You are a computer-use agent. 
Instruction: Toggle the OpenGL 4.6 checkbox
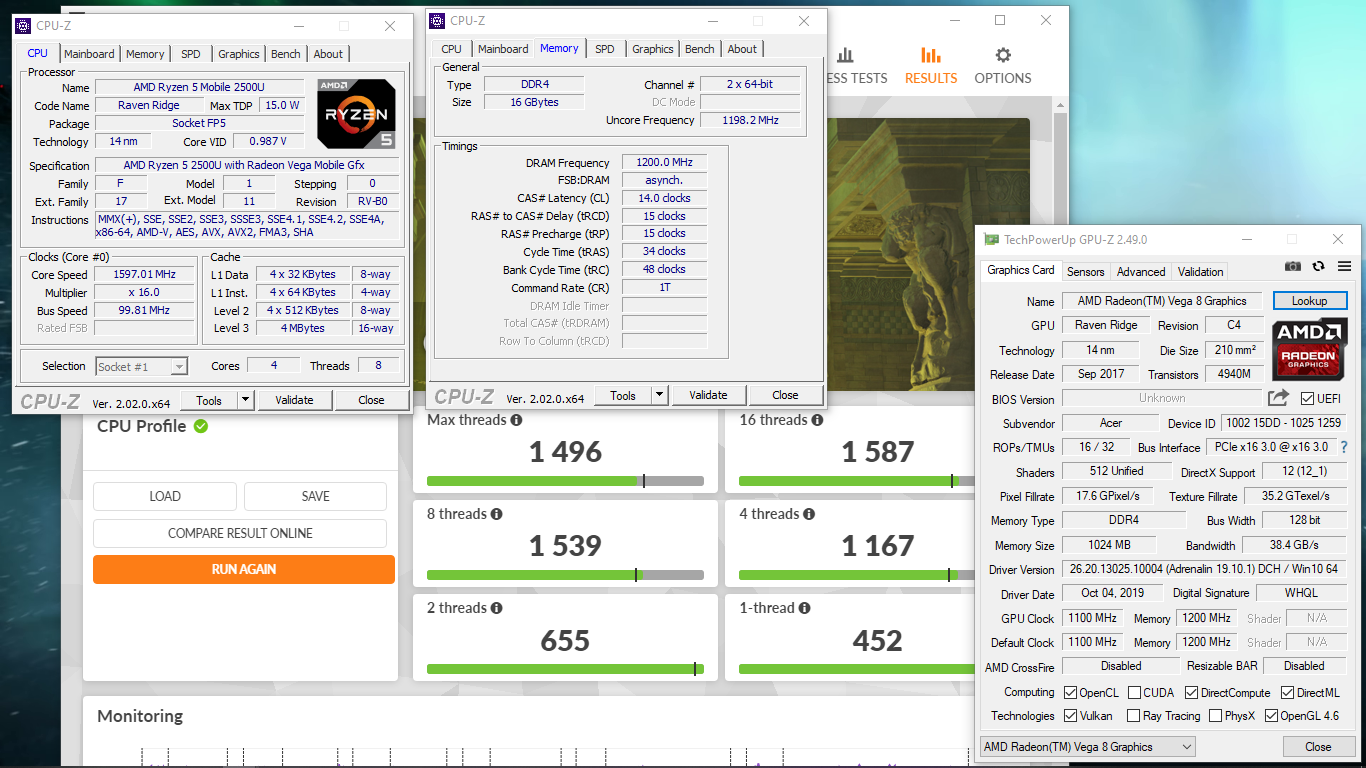point(1271,716)
